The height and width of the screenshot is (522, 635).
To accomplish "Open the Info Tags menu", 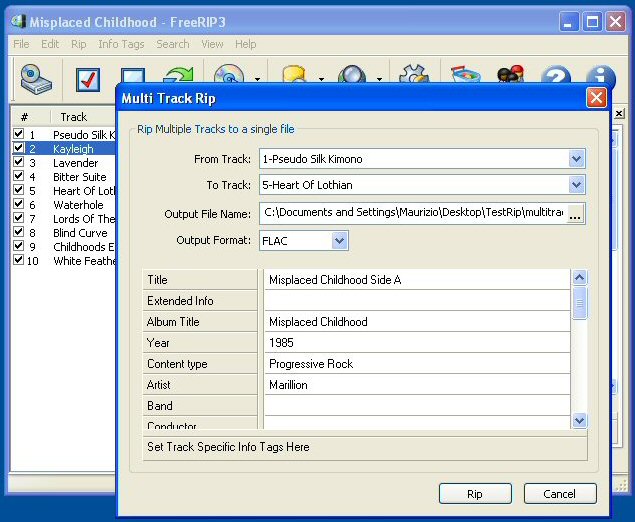I will point(121,44).
